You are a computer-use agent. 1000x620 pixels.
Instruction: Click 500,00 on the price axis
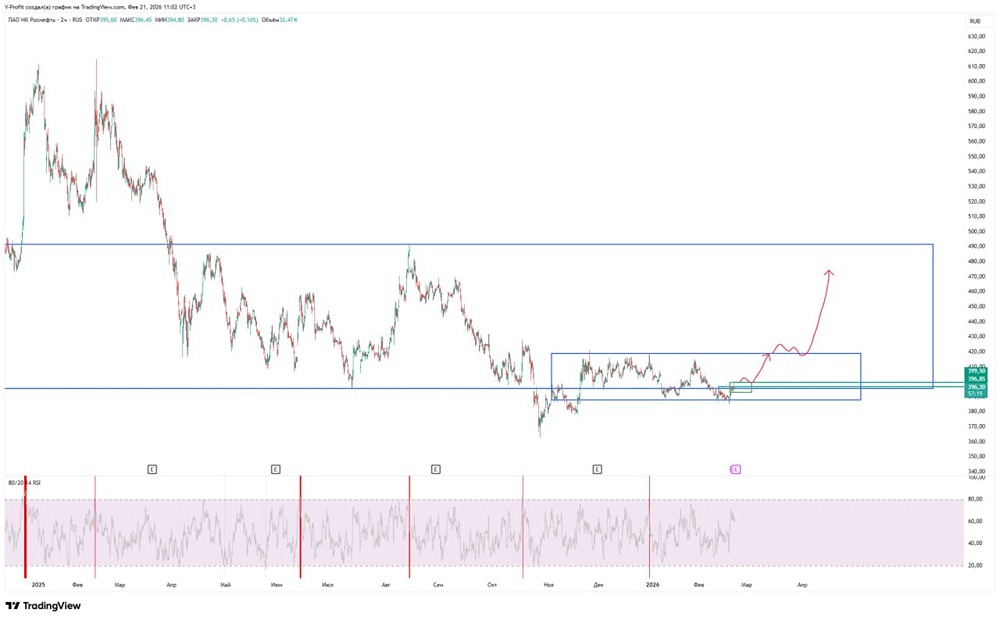[977, 232]
